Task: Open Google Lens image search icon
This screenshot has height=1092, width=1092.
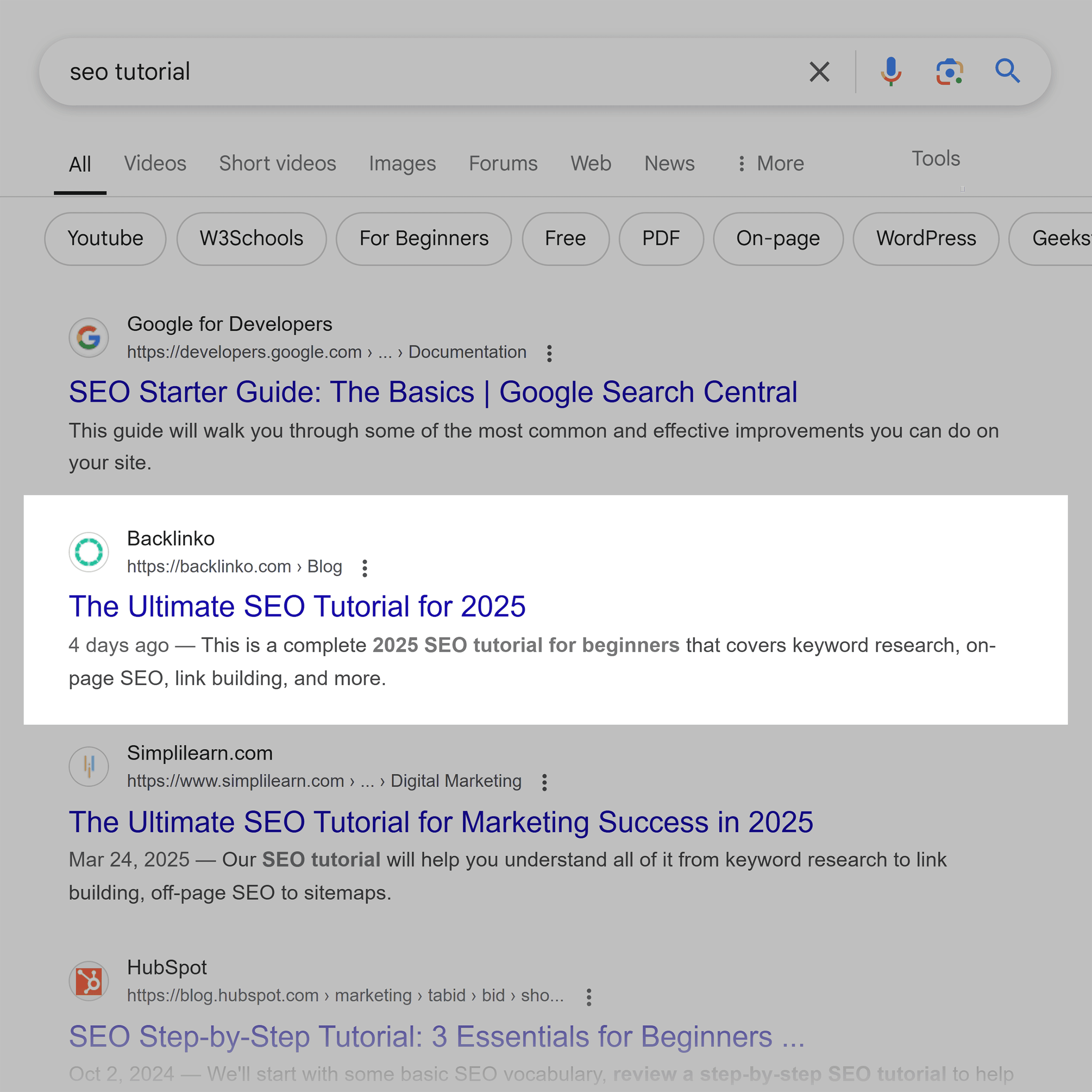Action: [x=950, y=72]
